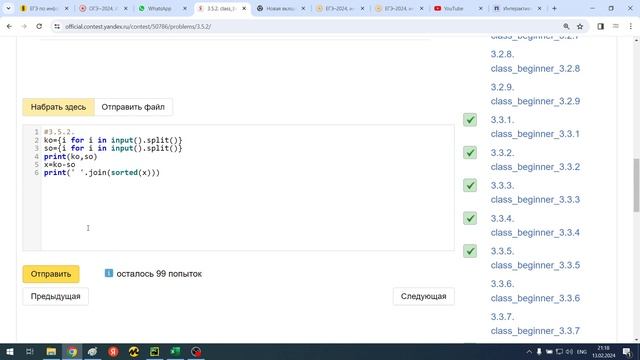Click the Отправить submit button

point(51,274)
